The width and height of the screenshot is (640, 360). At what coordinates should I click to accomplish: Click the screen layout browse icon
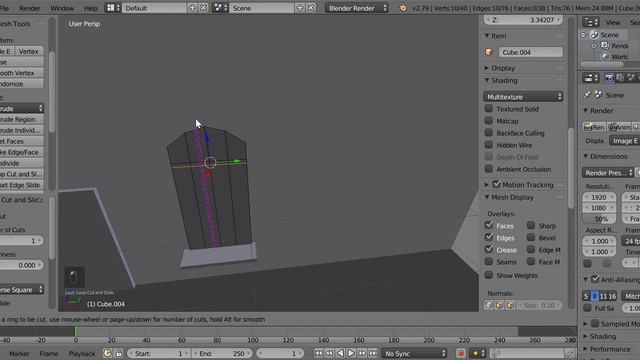tap(113, 8)
